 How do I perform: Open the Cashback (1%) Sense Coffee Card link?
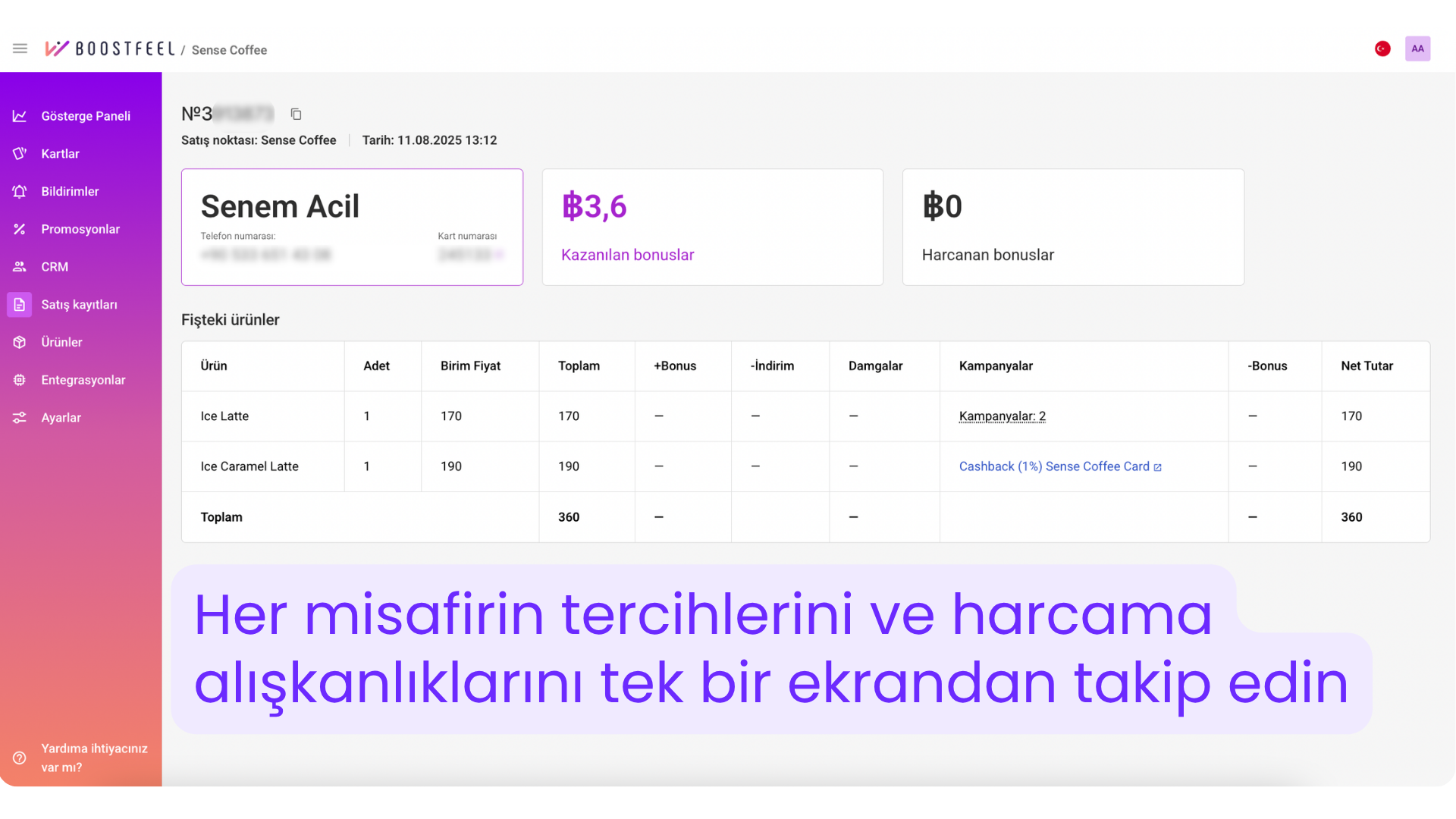pyautogui.click(x=1054, y=466)
